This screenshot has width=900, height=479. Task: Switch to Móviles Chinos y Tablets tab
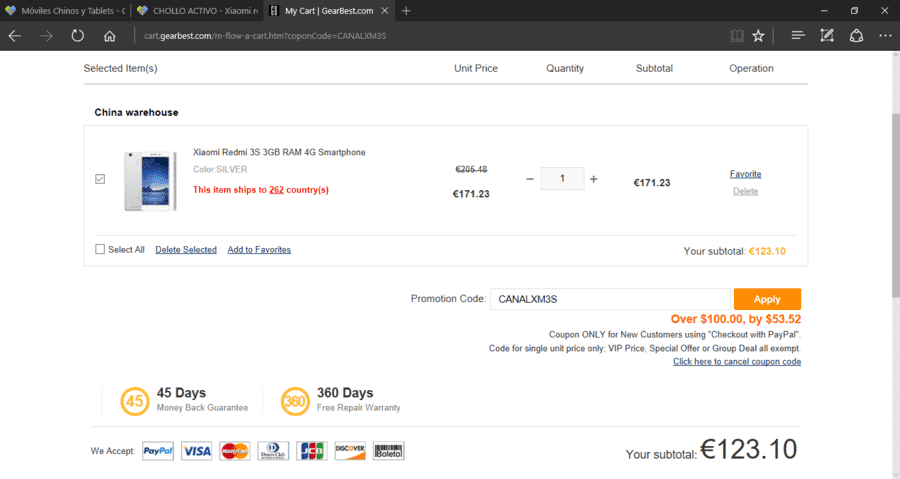pyautogui.click(x=65, y=10)
